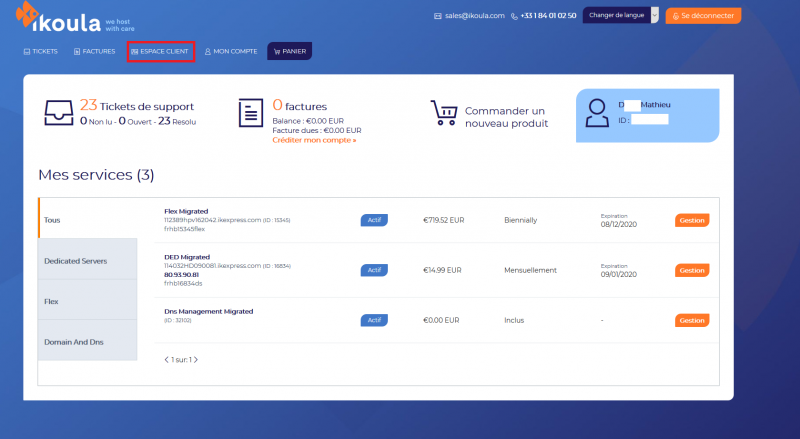Click the shopping cart order icon
Image resolution: width=800 pixels, height=439 pixels.
[x=444, y=113]
